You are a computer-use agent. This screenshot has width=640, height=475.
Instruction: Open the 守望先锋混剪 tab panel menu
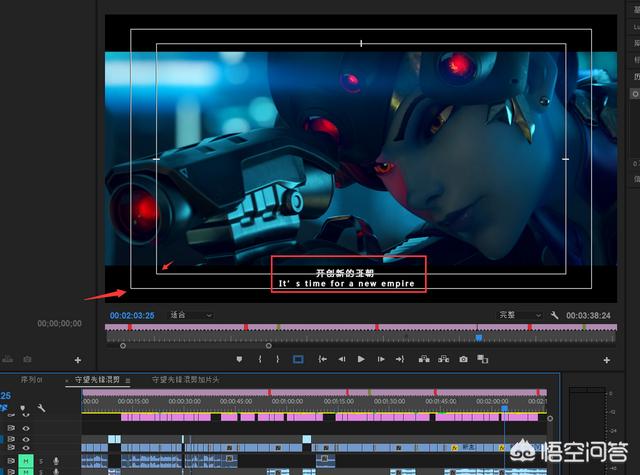point(128,380)
